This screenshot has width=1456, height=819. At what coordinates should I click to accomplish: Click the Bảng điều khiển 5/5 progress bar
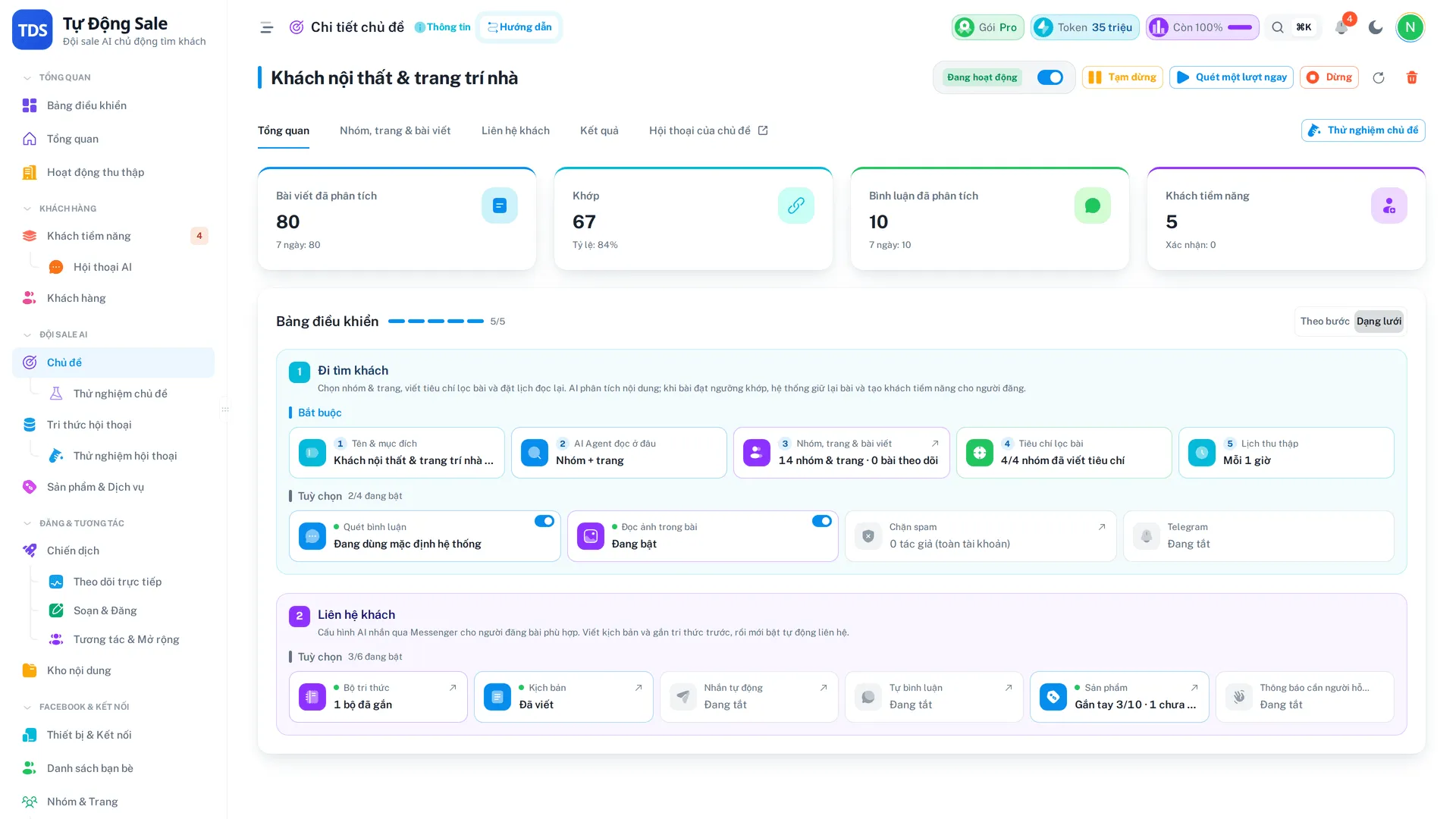click(x=436, y=322)
